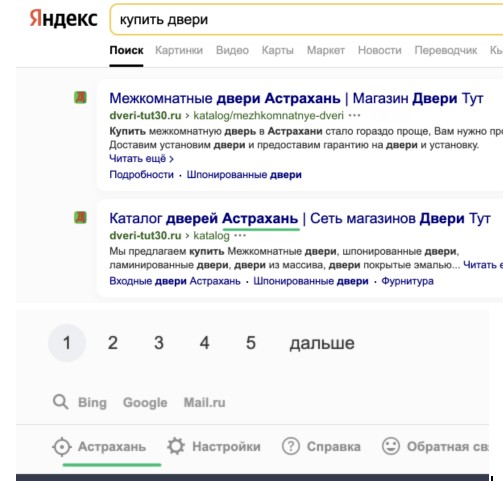Viewport: 503px width, 481px height.
Task: Select the Поиск tab
Action: [x=126, y=50]
